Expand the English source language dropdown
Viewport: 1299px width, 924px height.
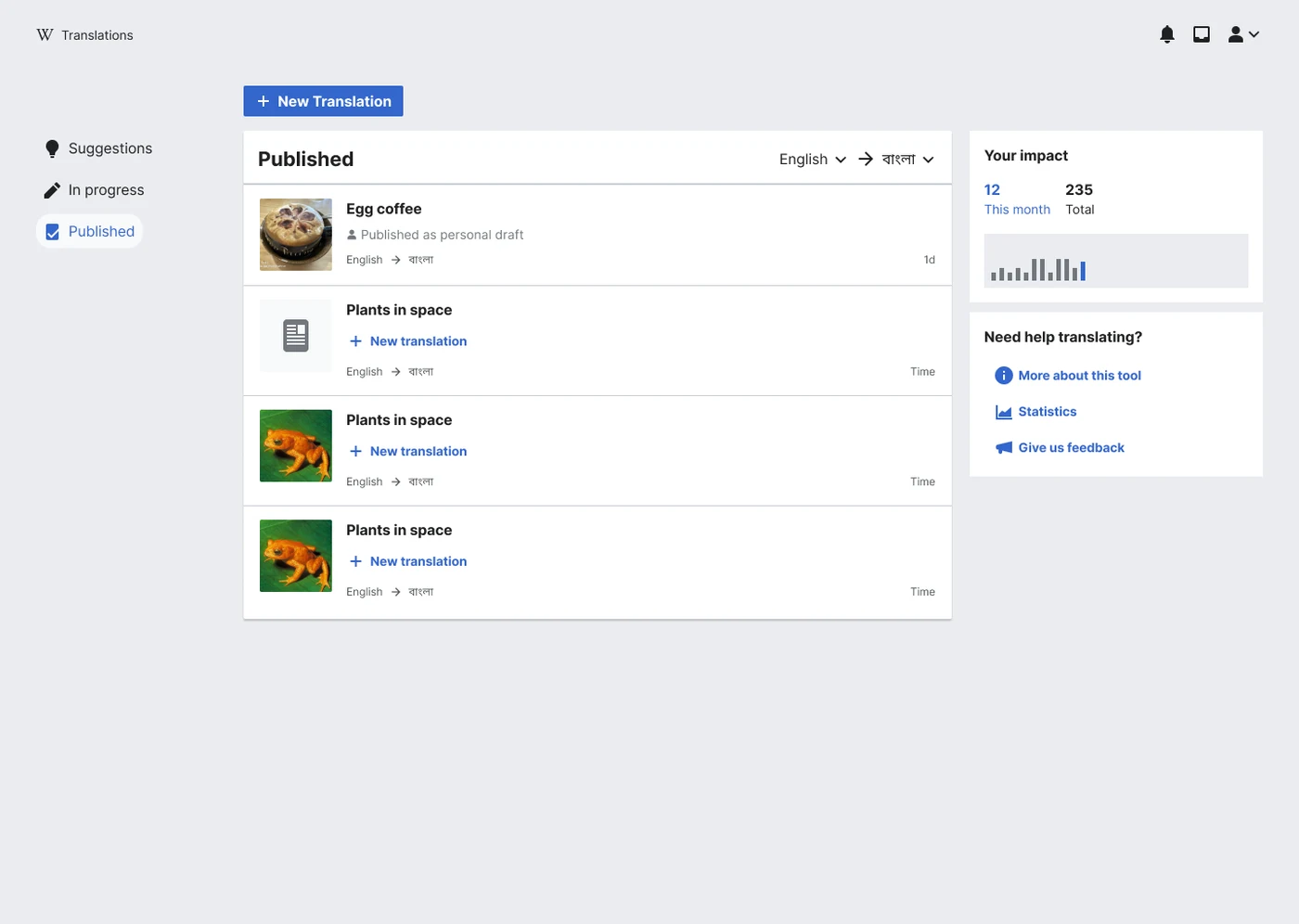813,160
